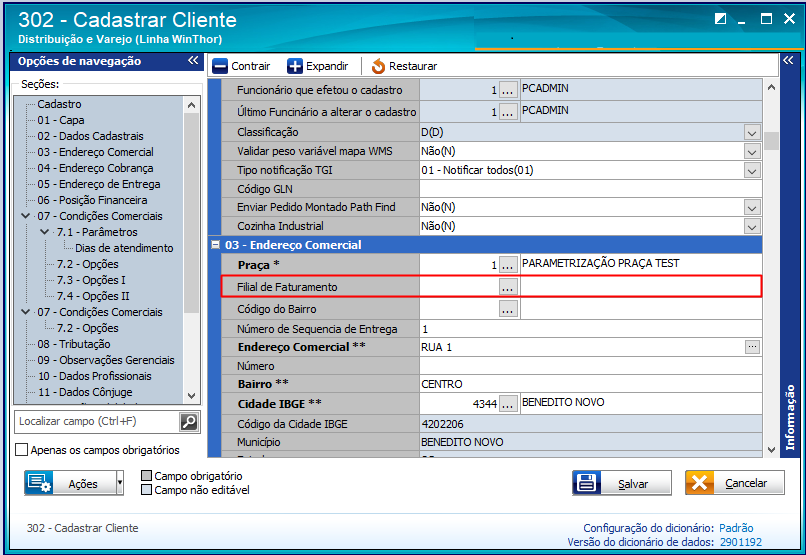Open the Filial de Faturamento lookup button
Image resolution: width=806 pixels, height=555 pixels.
click(507, 287)
